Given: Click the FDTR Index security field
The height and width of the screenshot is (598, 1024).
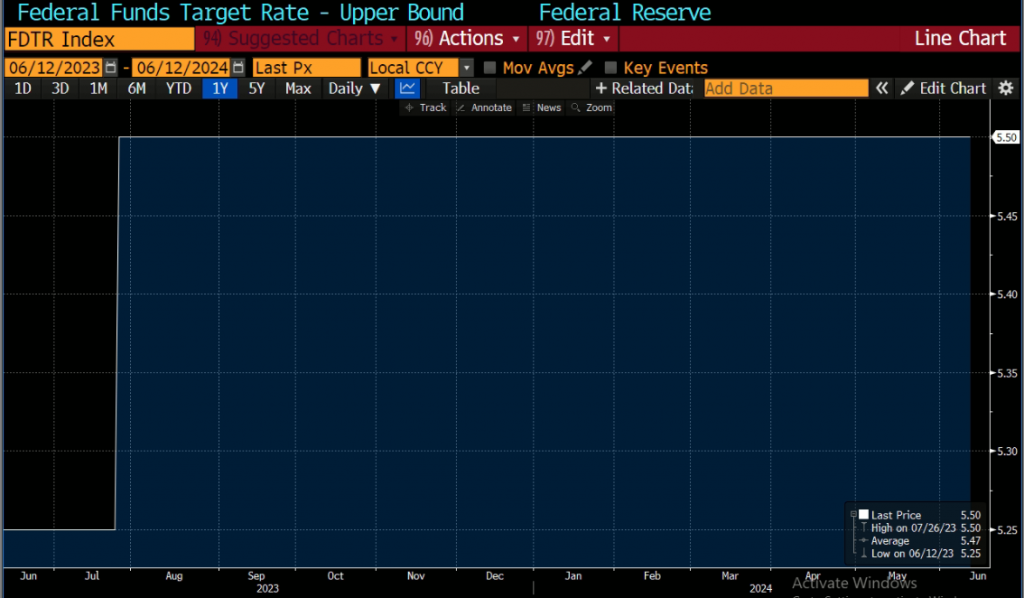Looking at the screenshot, I should (99, 39).
